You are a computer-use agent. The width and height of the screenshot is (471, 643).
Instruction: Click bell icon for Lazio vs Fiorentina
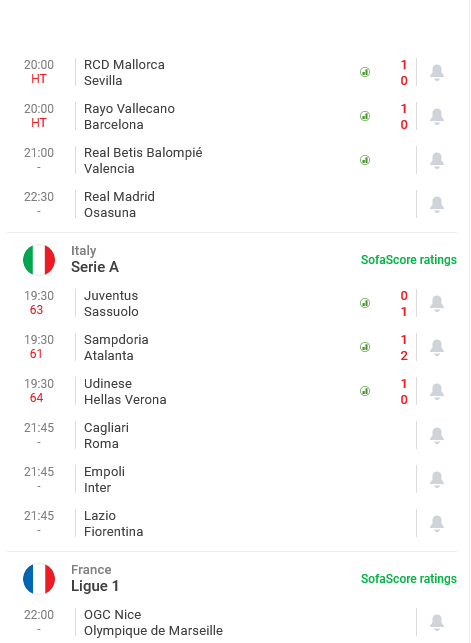pos(437,523)
